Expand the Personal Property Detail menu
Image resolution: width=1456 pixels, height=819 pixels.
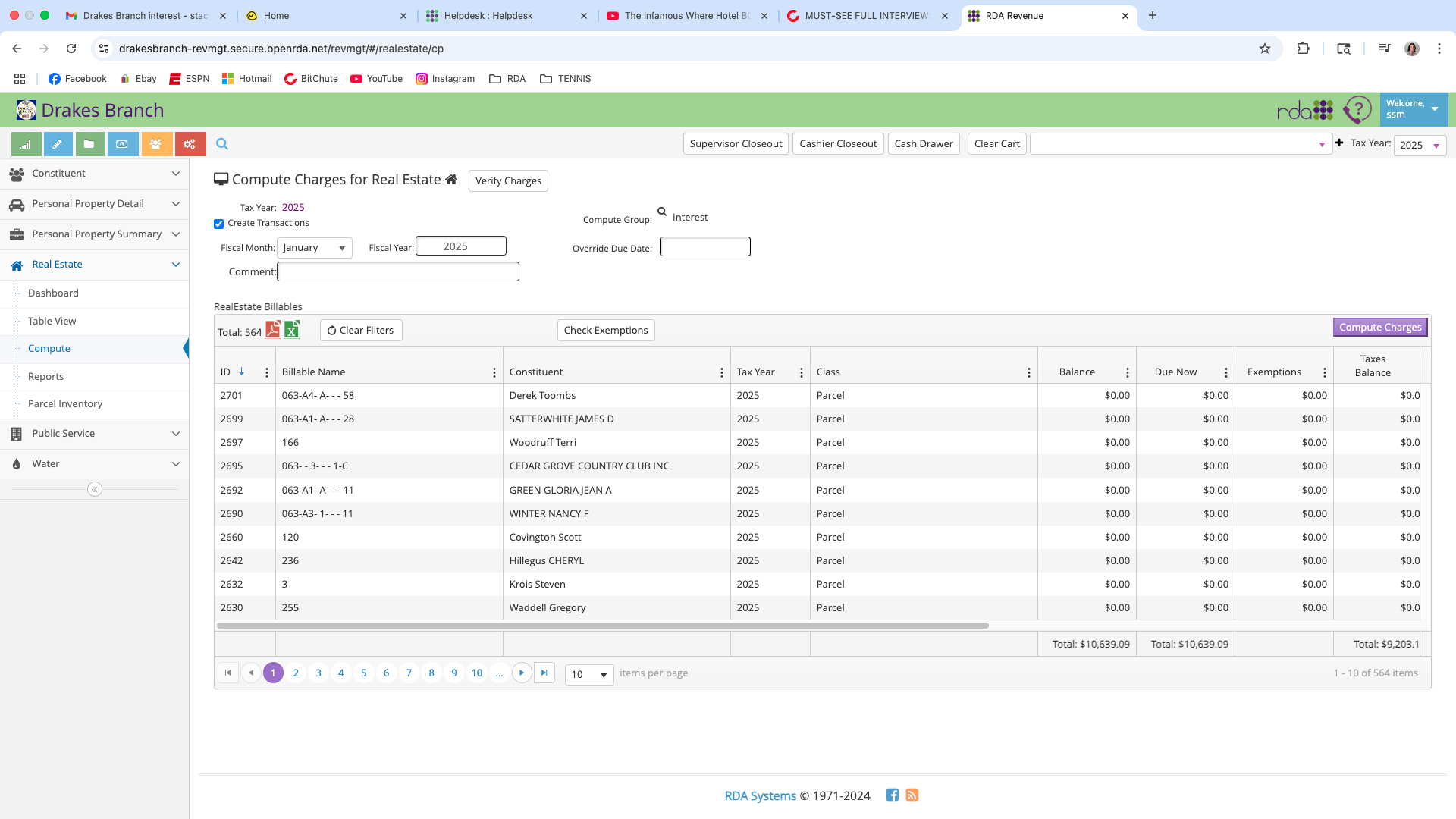point(95,204)
